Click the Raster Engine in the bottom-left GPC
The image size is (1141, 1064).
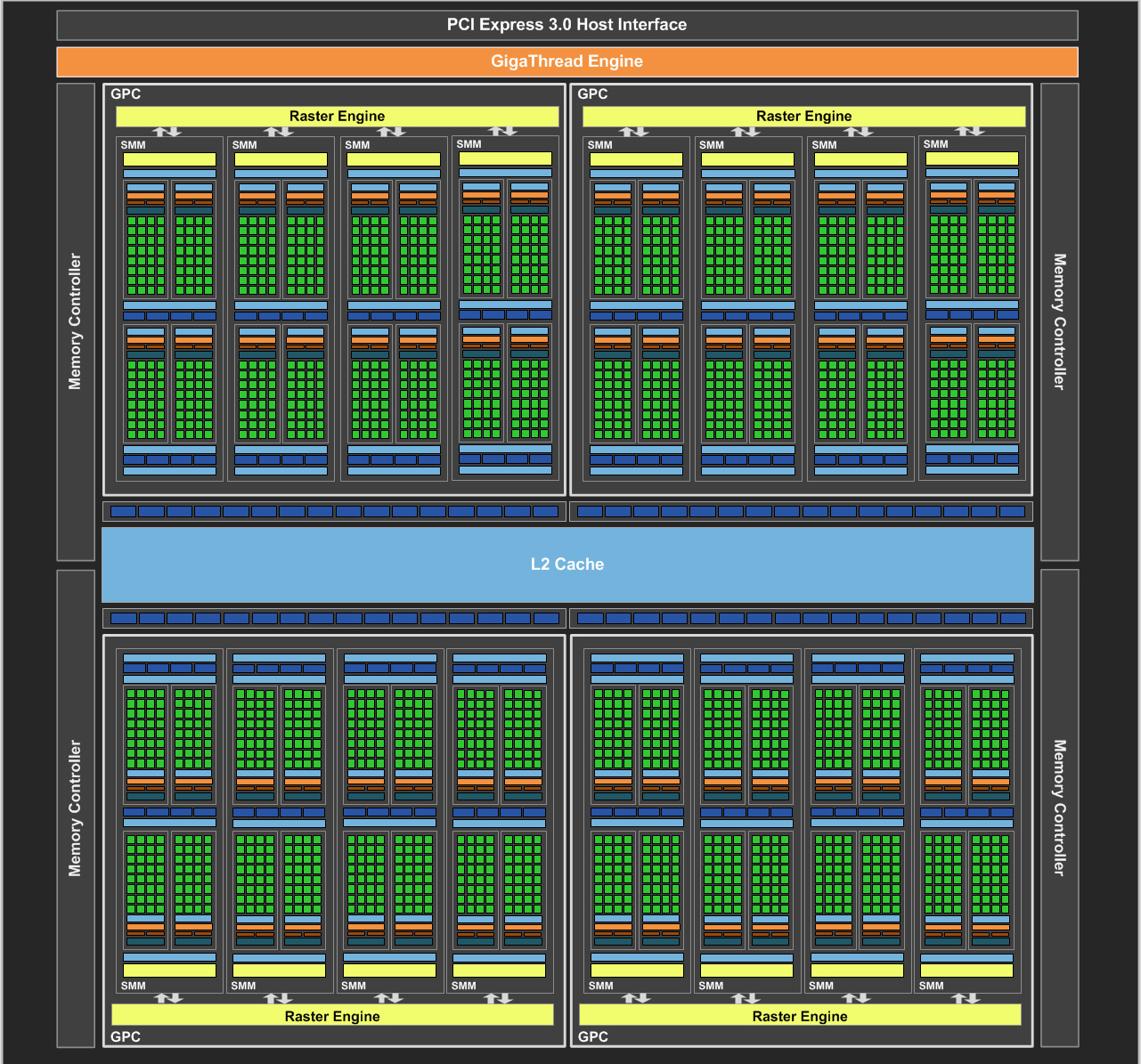click(x=332, y=1016)
